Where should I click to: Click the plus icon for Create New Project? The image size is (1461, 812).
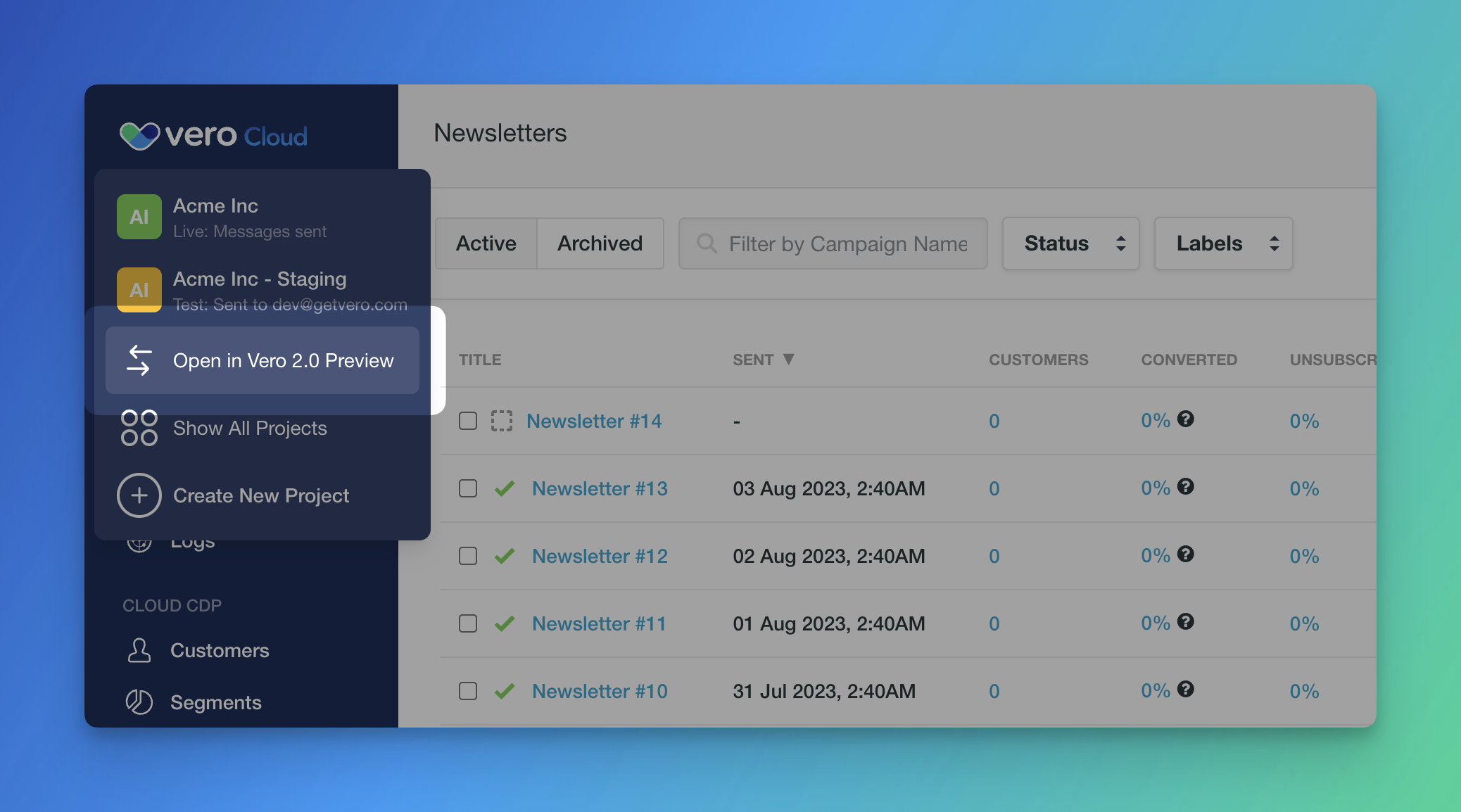coord(139,495)
